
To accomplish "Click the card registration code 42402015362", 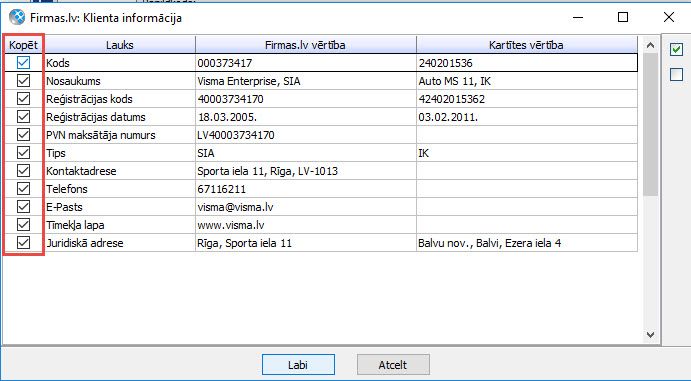I will 452,99.
